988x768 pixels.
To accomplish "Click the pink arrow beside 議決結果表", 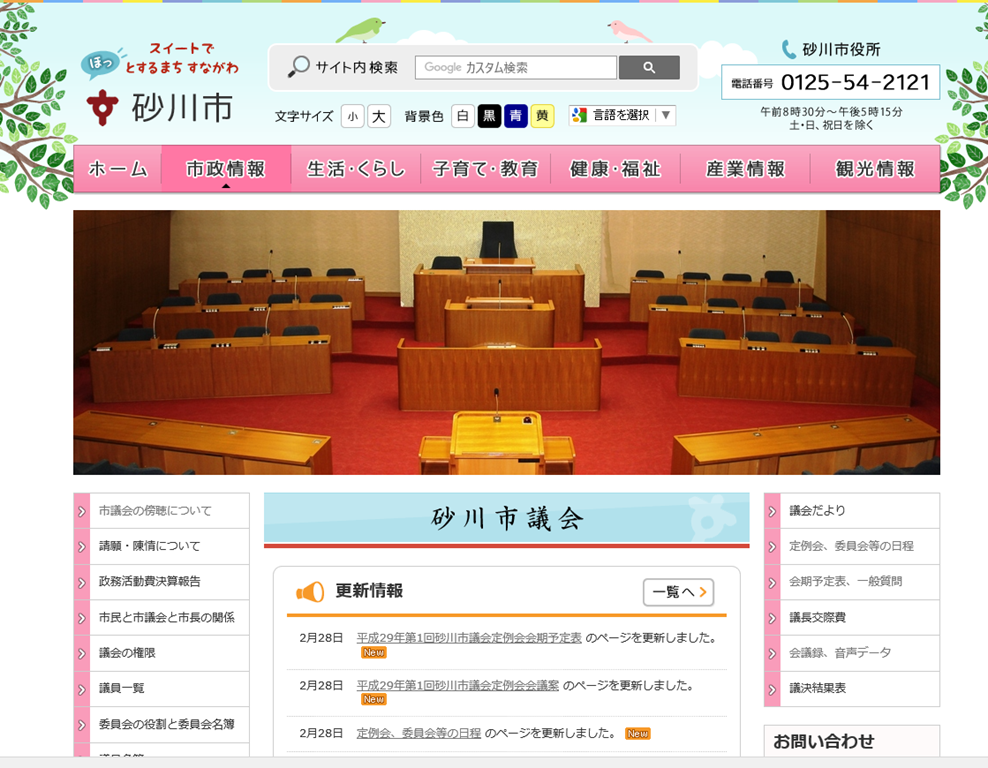I will tap(772, 689).
